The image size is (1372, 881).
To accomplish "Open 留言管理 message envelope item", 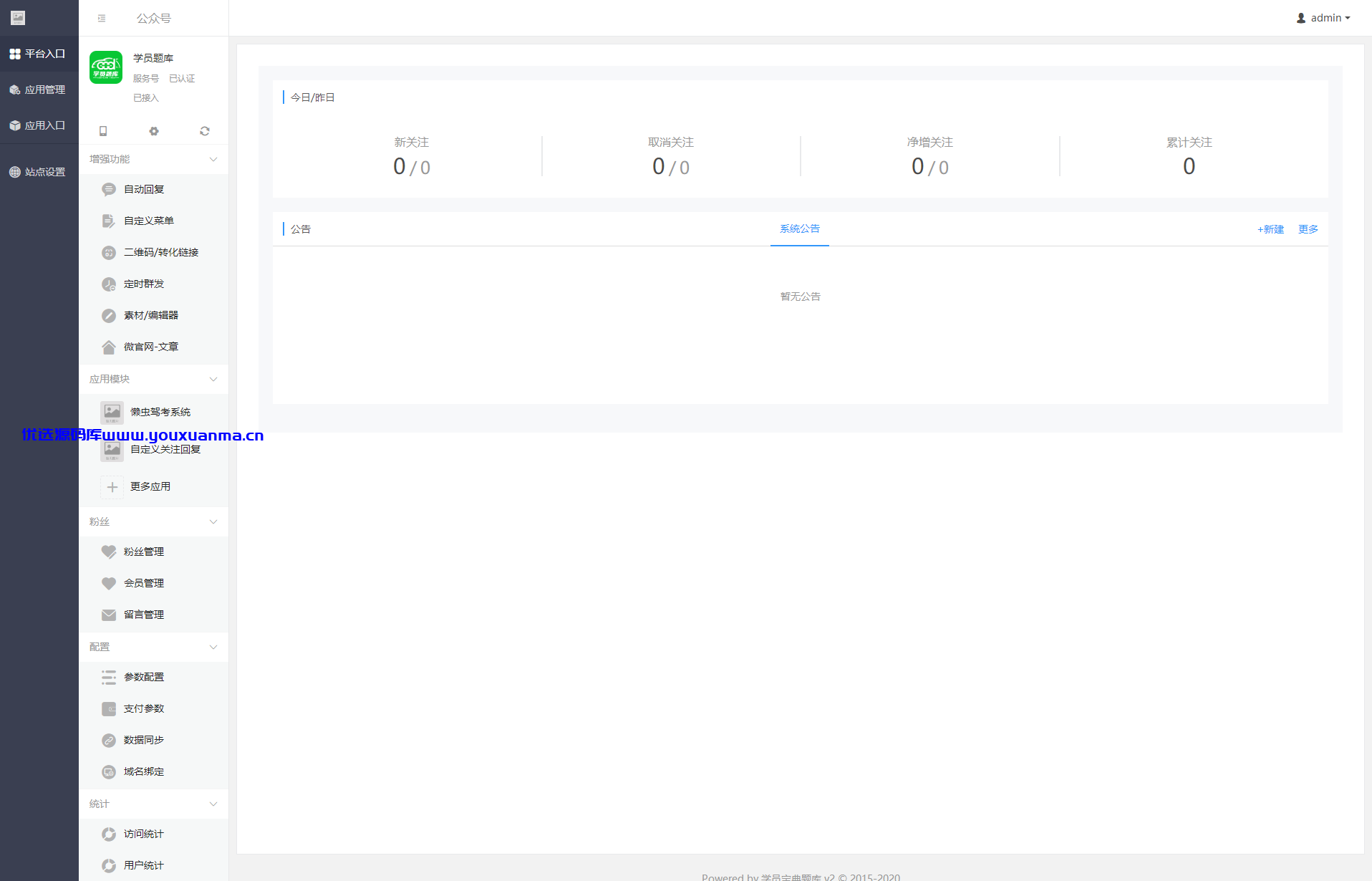I will tap(153, 615).
